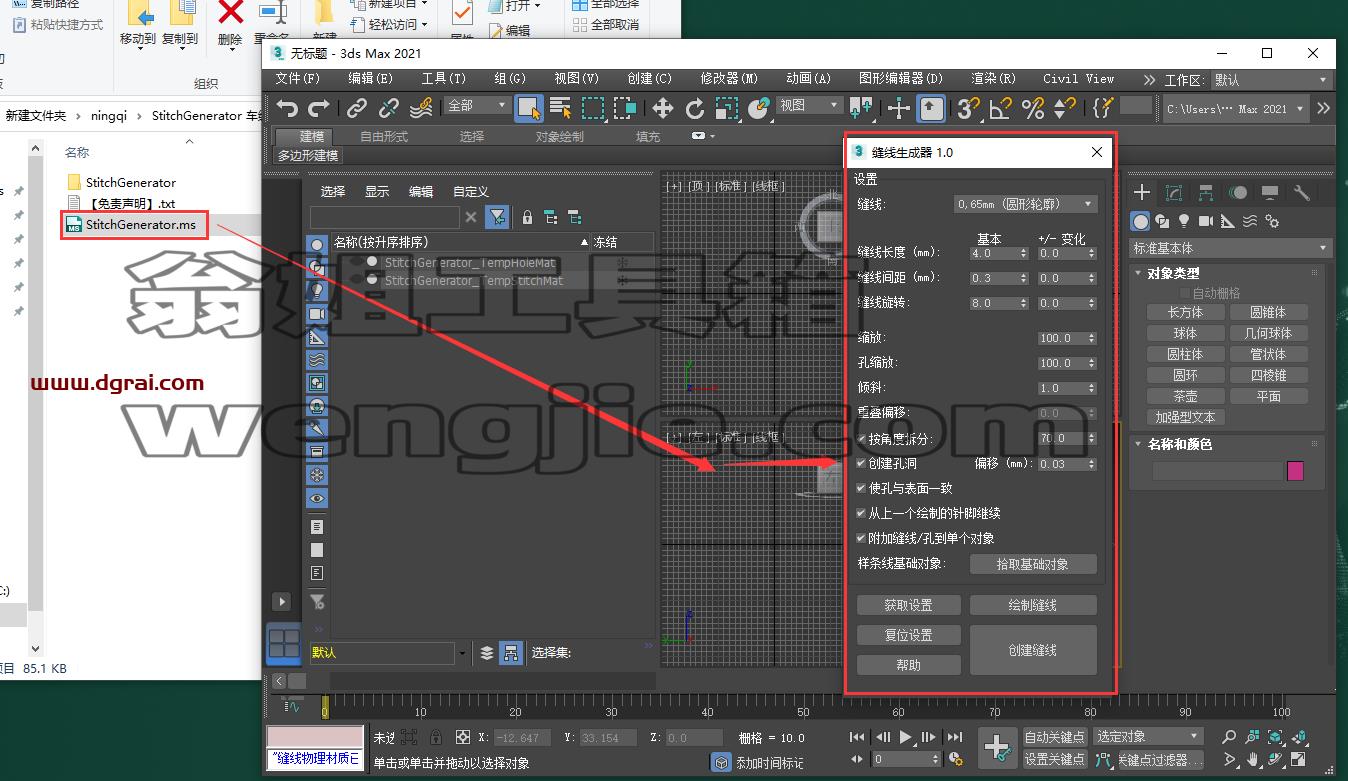Toggle the 设置关键点 set key button
Screen dimensions: 1348x781
1054,760
